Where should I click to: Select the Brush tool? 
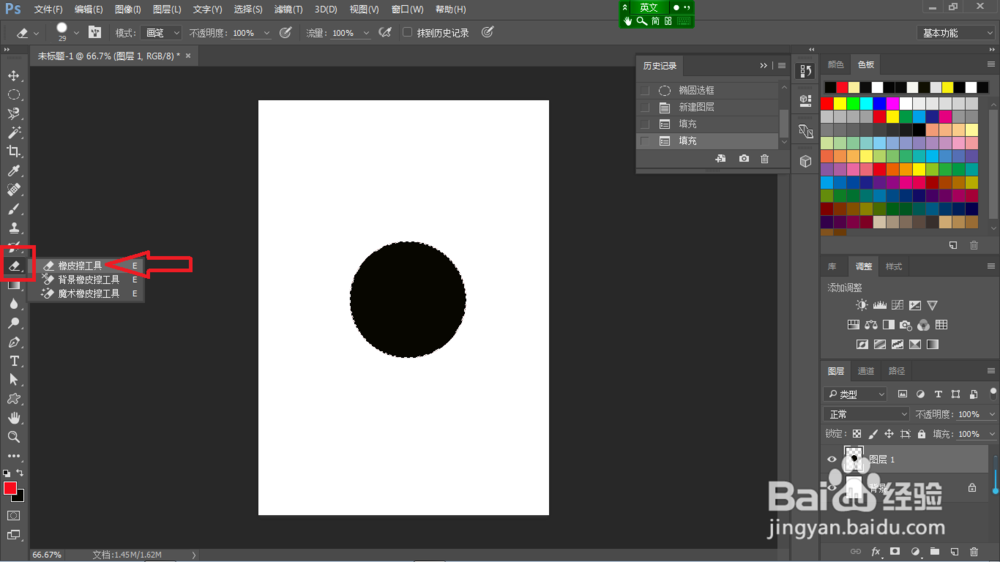(13, 209)
